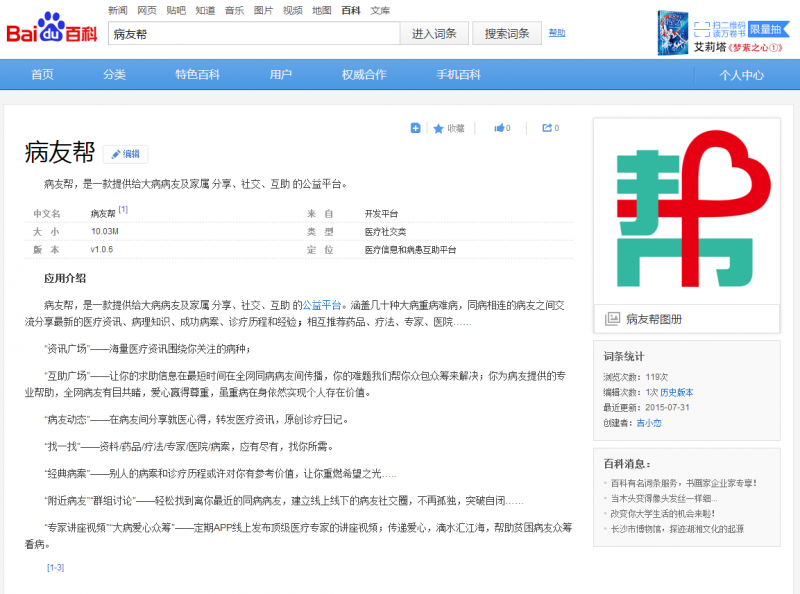Image resolution: width=800 pixels, height=594 pixels.
Task: Go to 视频 in top links
Action: point(293,10)
